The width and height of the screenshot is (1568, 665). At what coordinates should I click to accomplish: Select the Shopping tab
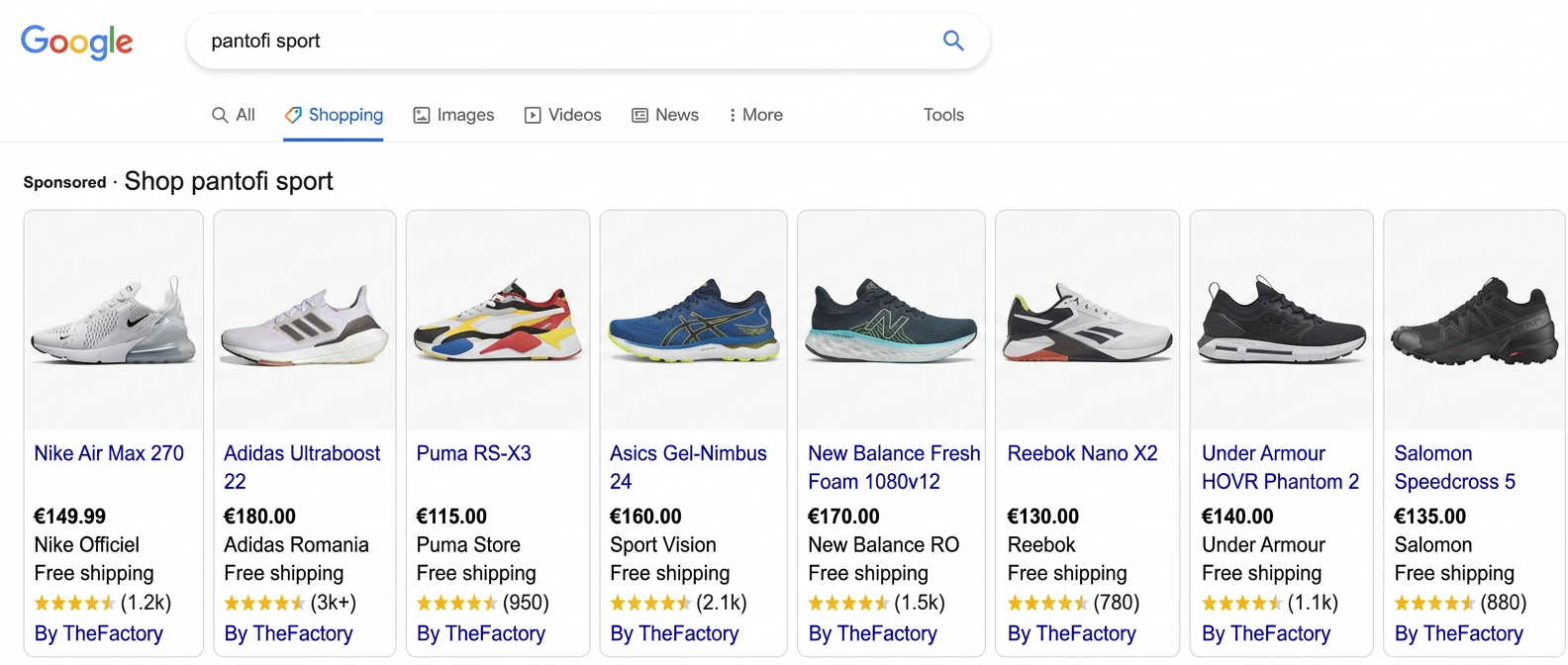point(334,115)
